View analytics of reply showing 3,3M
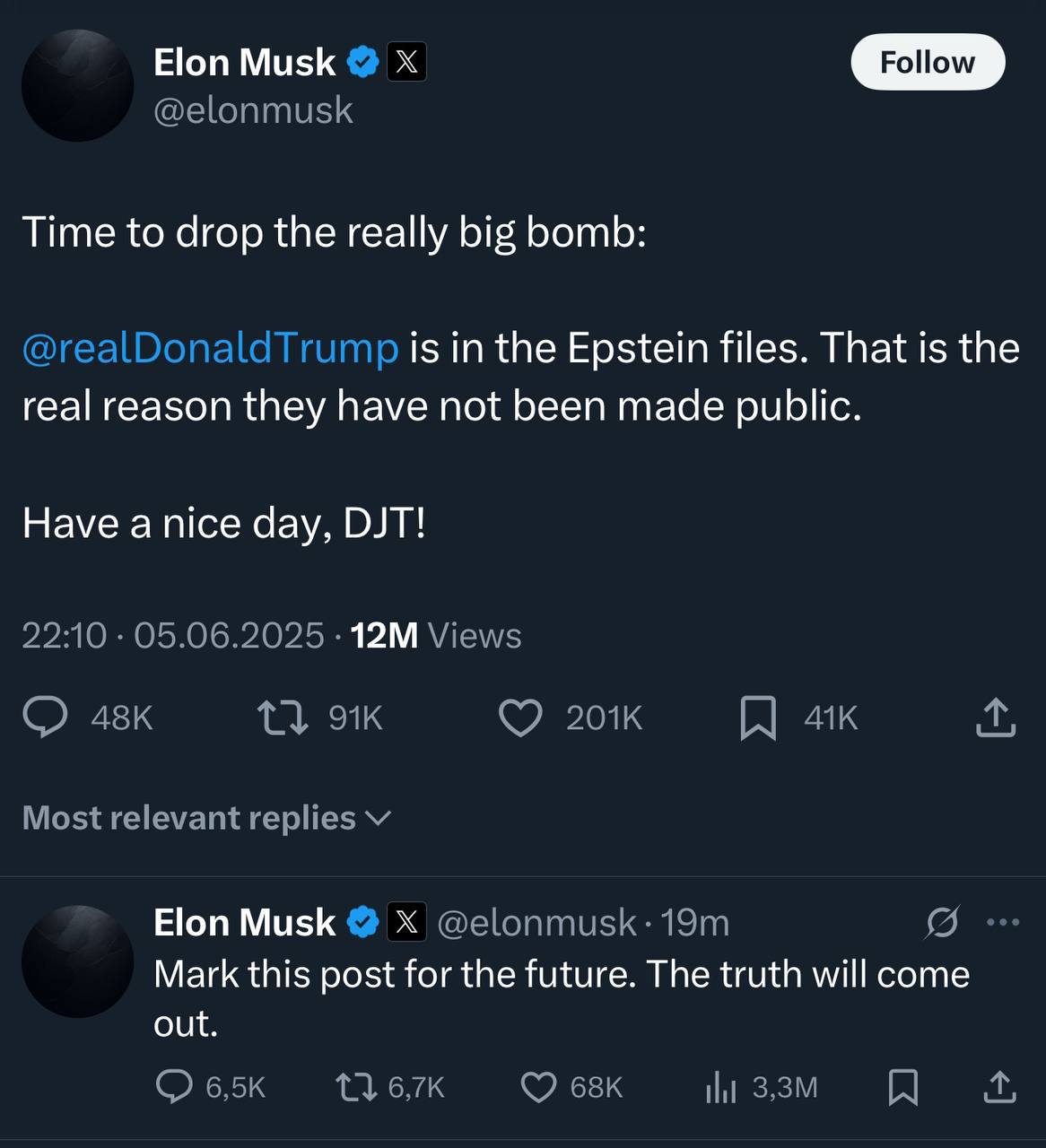This screenshot has height=1148, width=1046. [720, 1087]
